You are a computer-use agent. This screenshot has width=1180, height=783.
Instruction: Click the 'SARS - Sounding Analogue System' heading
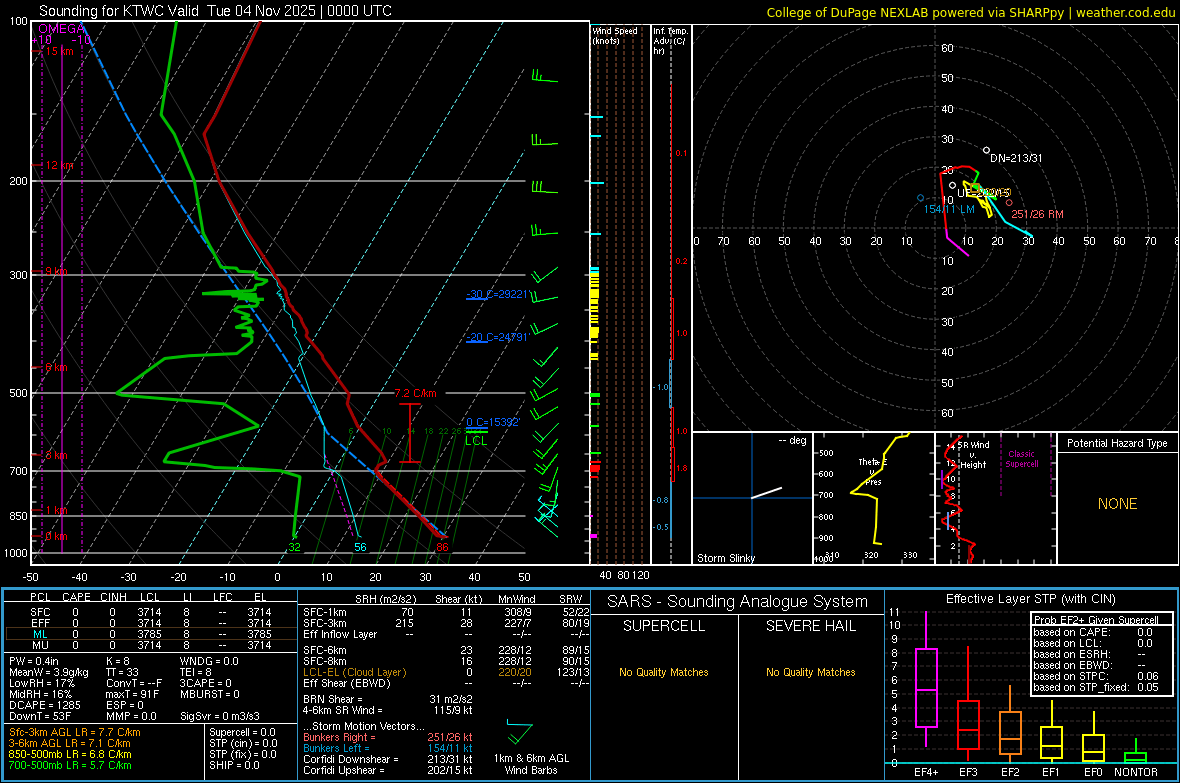point(737,602)
